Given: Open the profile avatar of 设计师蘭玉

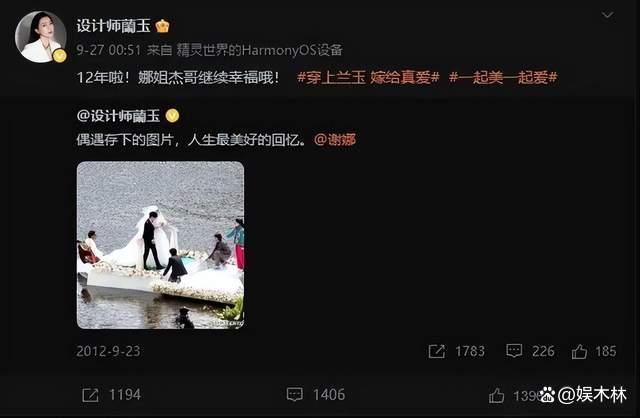Looking at the screenshot, I should click(x=40, y=37).
